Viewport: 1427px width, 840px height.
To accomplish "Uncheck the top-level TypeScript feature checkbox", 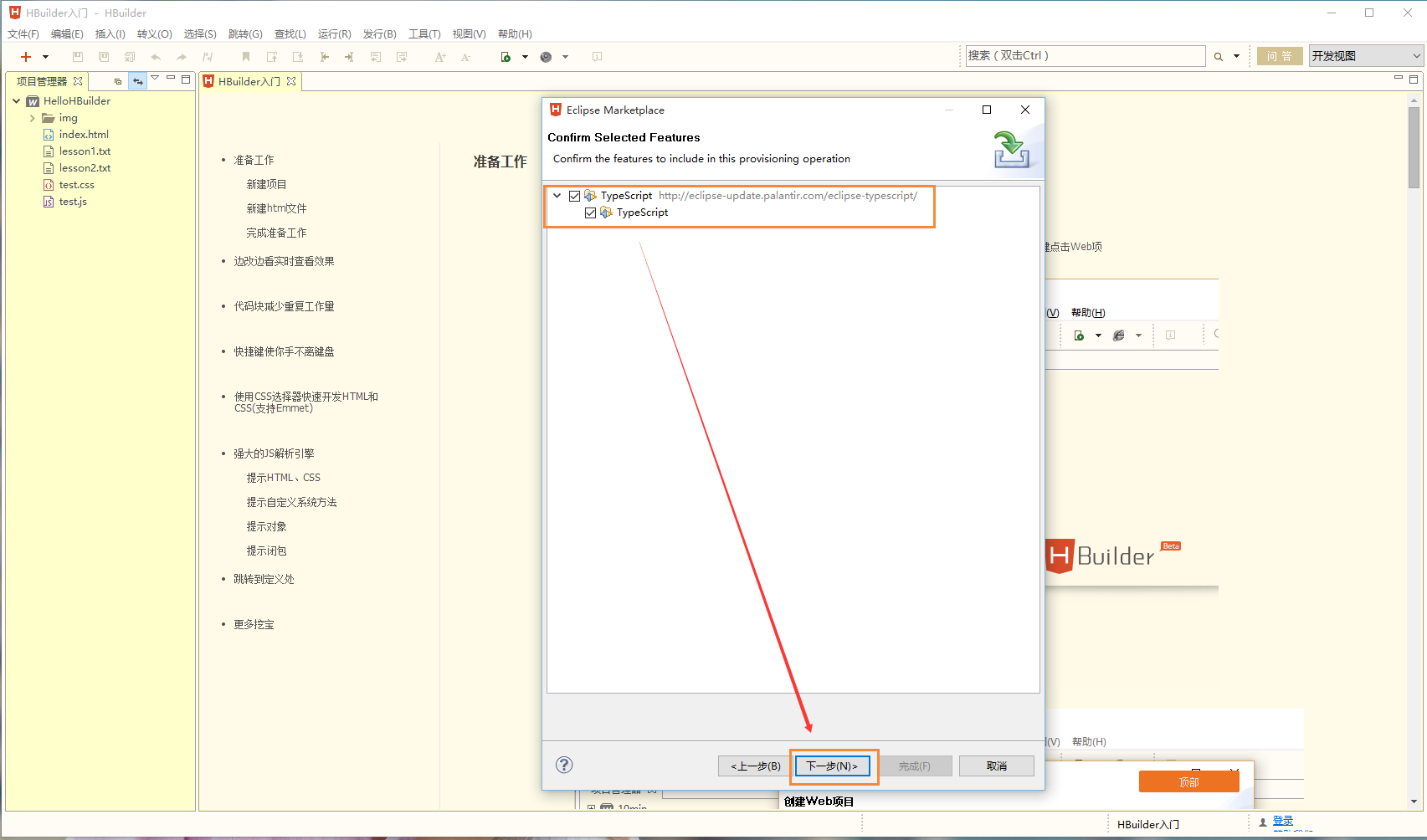I will [575, 195].
